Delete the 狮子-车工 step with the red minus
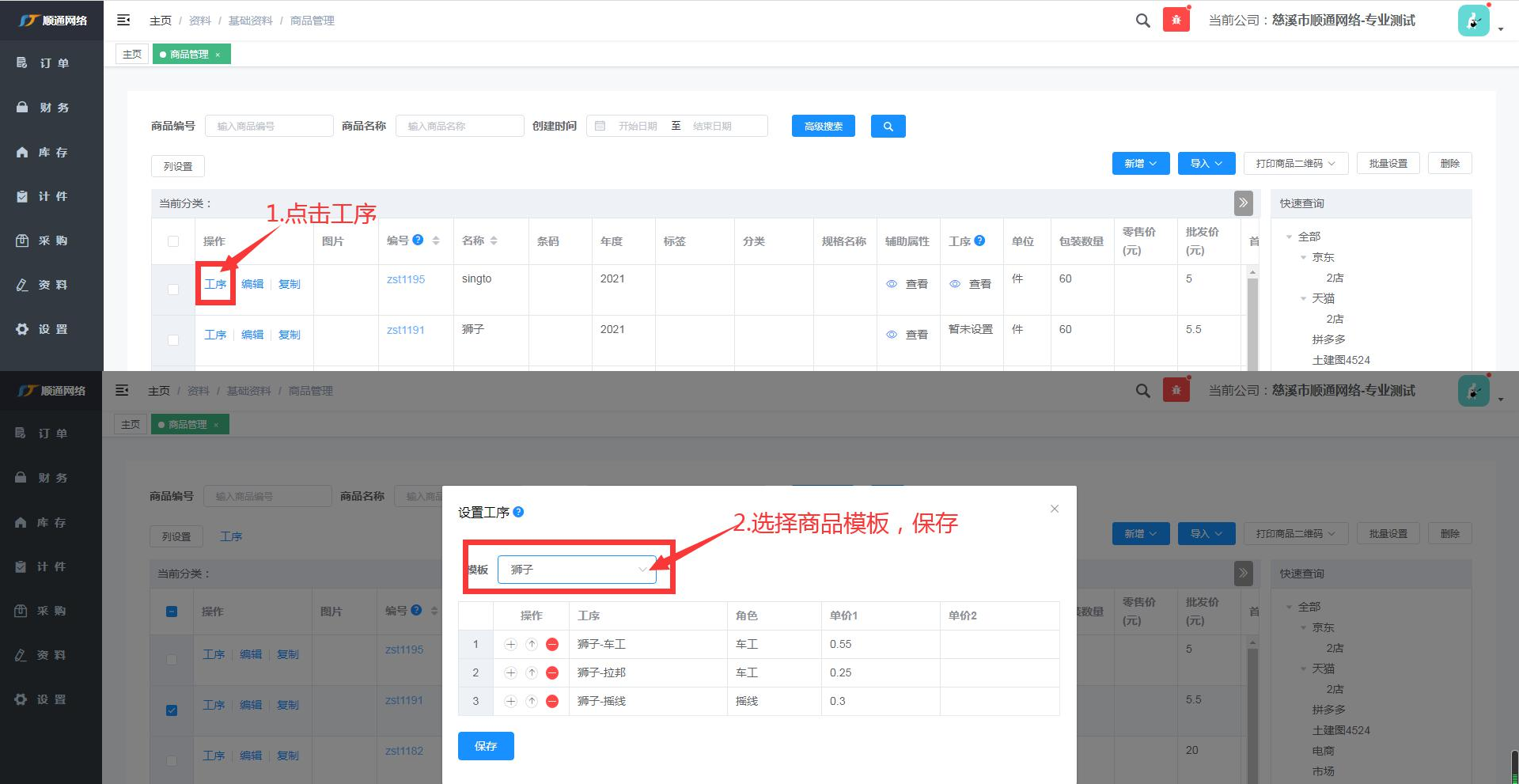The width and height of the screenshot is (1519, 784). (x=552, y=645)
